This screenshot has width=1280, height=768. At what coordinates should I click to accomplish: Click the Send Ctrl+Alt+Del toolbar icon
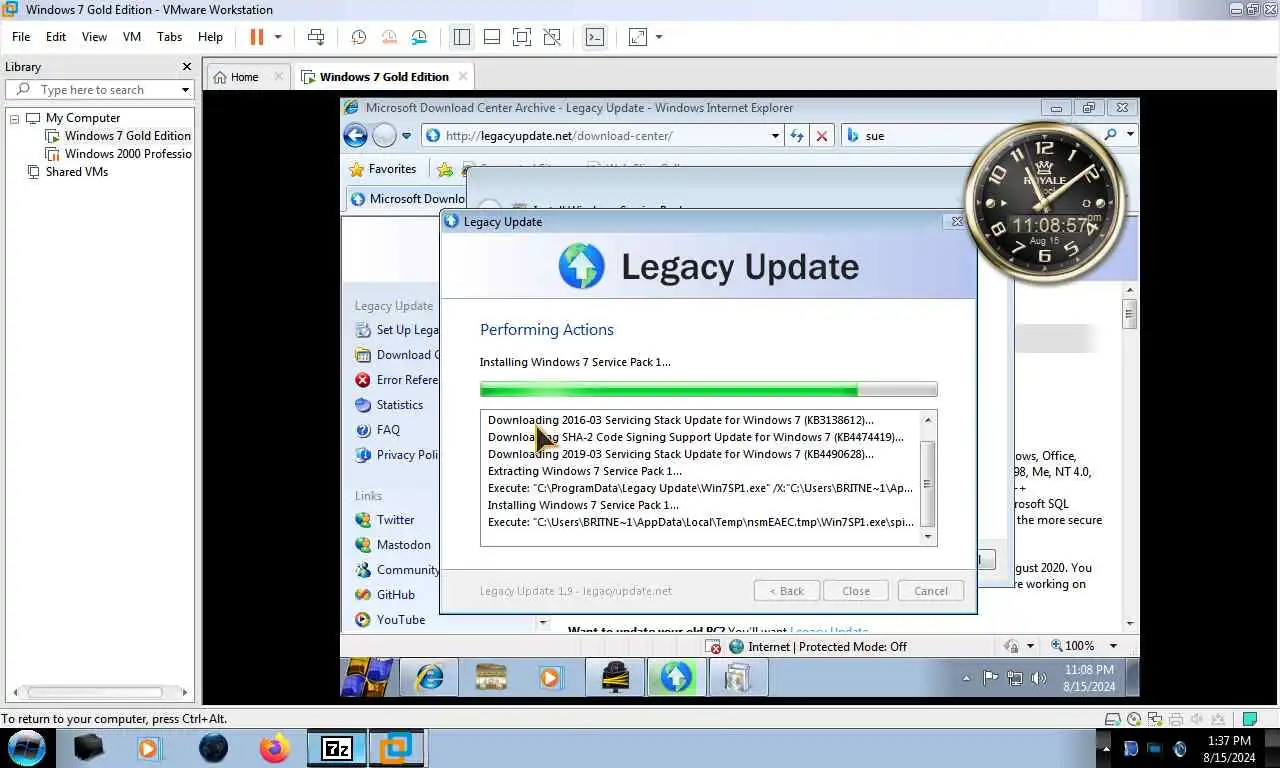316,37
